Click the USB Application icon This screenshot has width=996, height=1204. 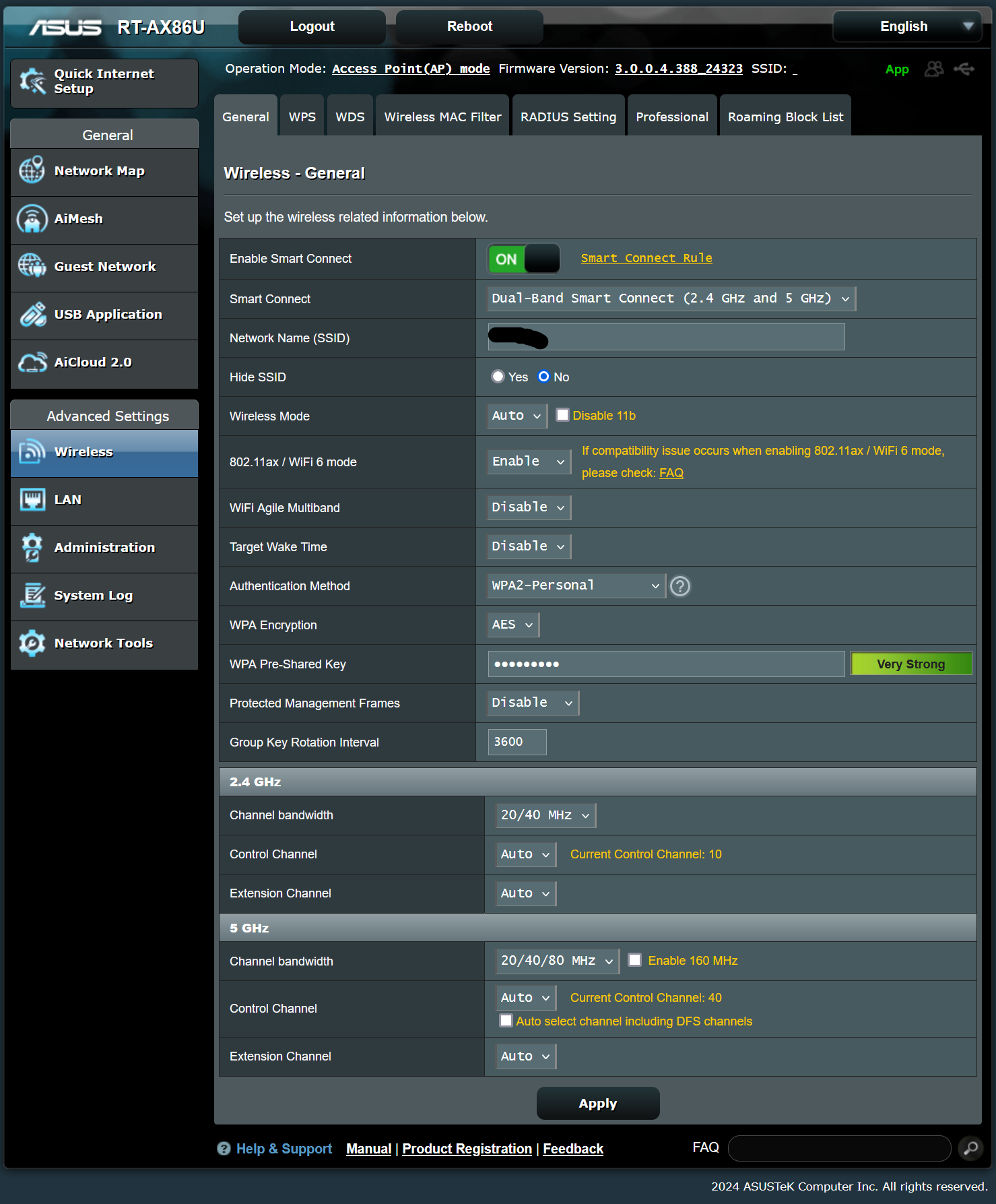(x=32, y=314)
